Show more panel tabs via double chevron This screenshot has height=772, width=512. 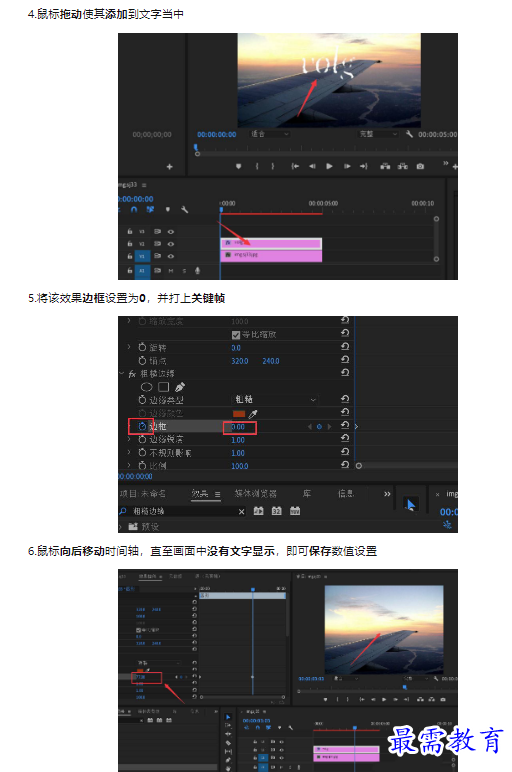click(387, 494)
